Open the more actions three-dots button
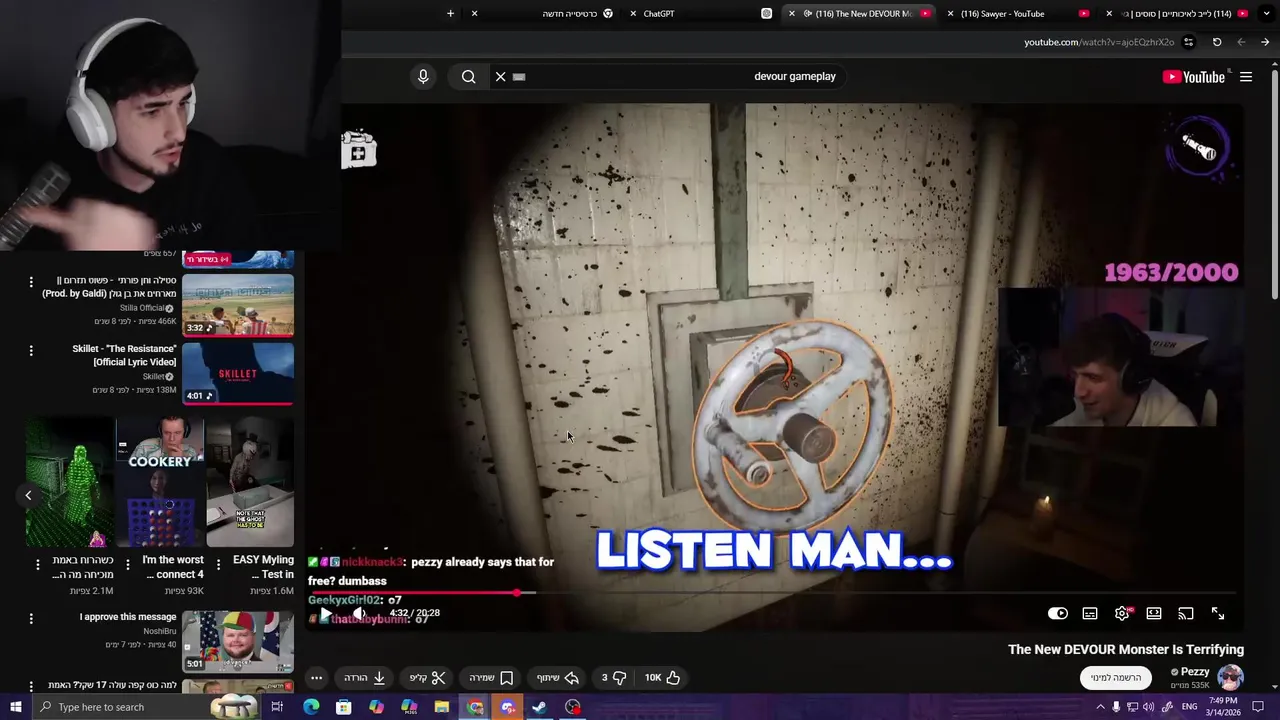This screenshot has width=1280, height=720. coord(316,677)
